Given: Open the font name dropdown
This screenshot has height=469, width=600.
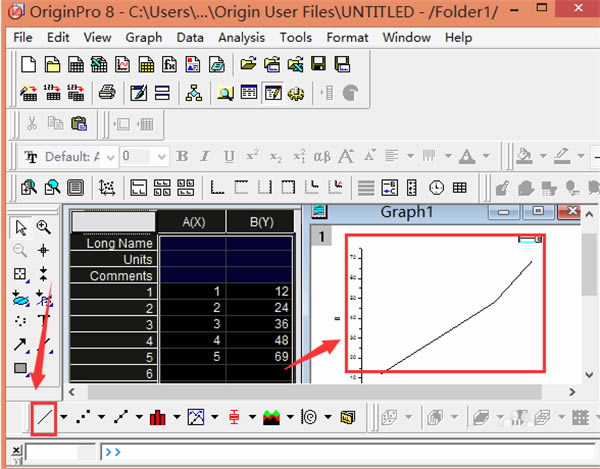Looking at the screenshot, I should [111, 157].
